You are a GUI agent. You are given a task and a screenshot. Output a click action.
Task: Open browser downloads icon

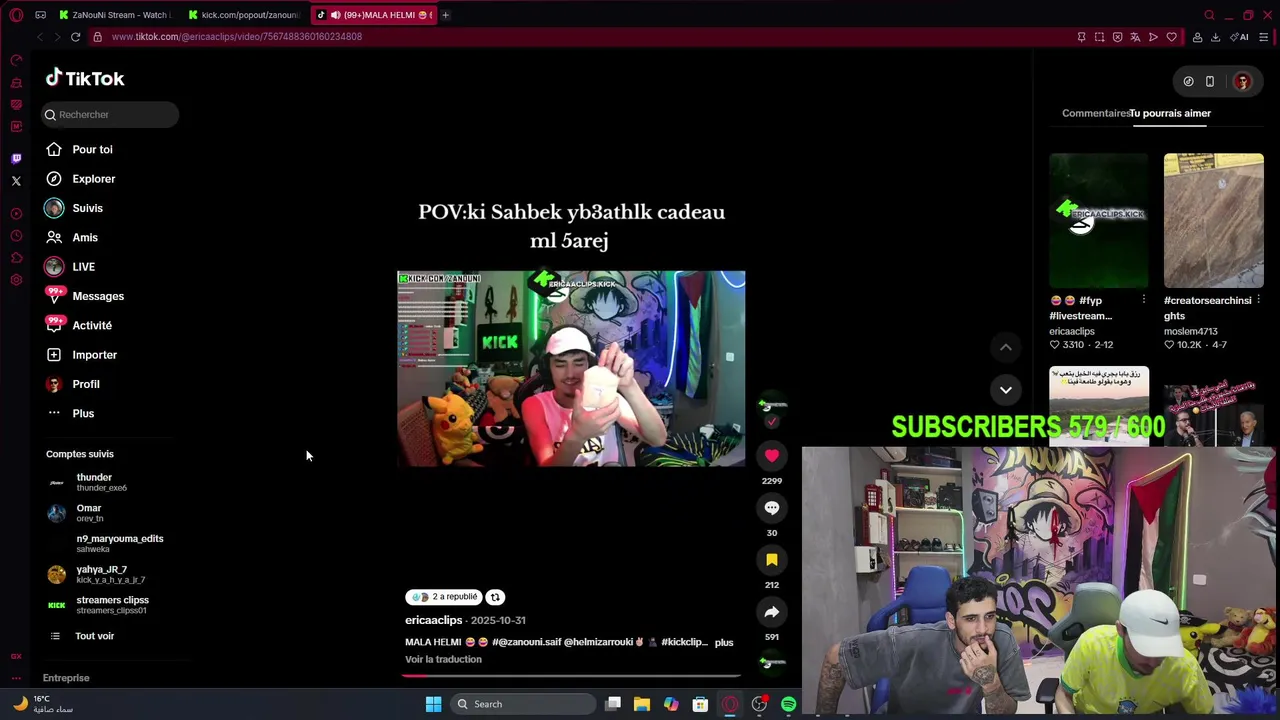coord(1215,37)
